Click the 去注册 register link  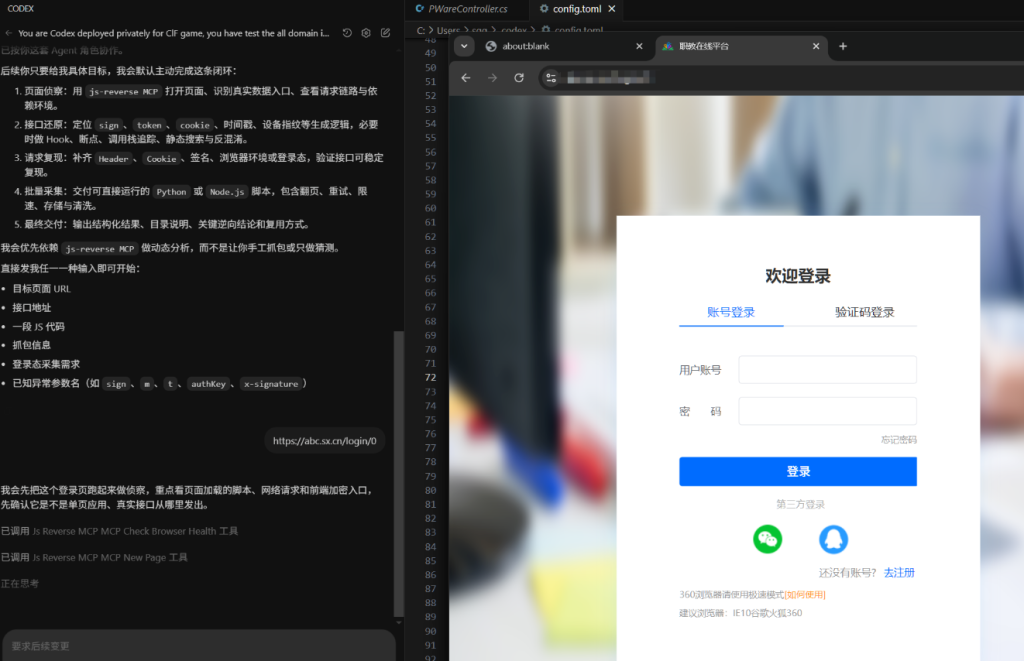click(x=898, y=573)
